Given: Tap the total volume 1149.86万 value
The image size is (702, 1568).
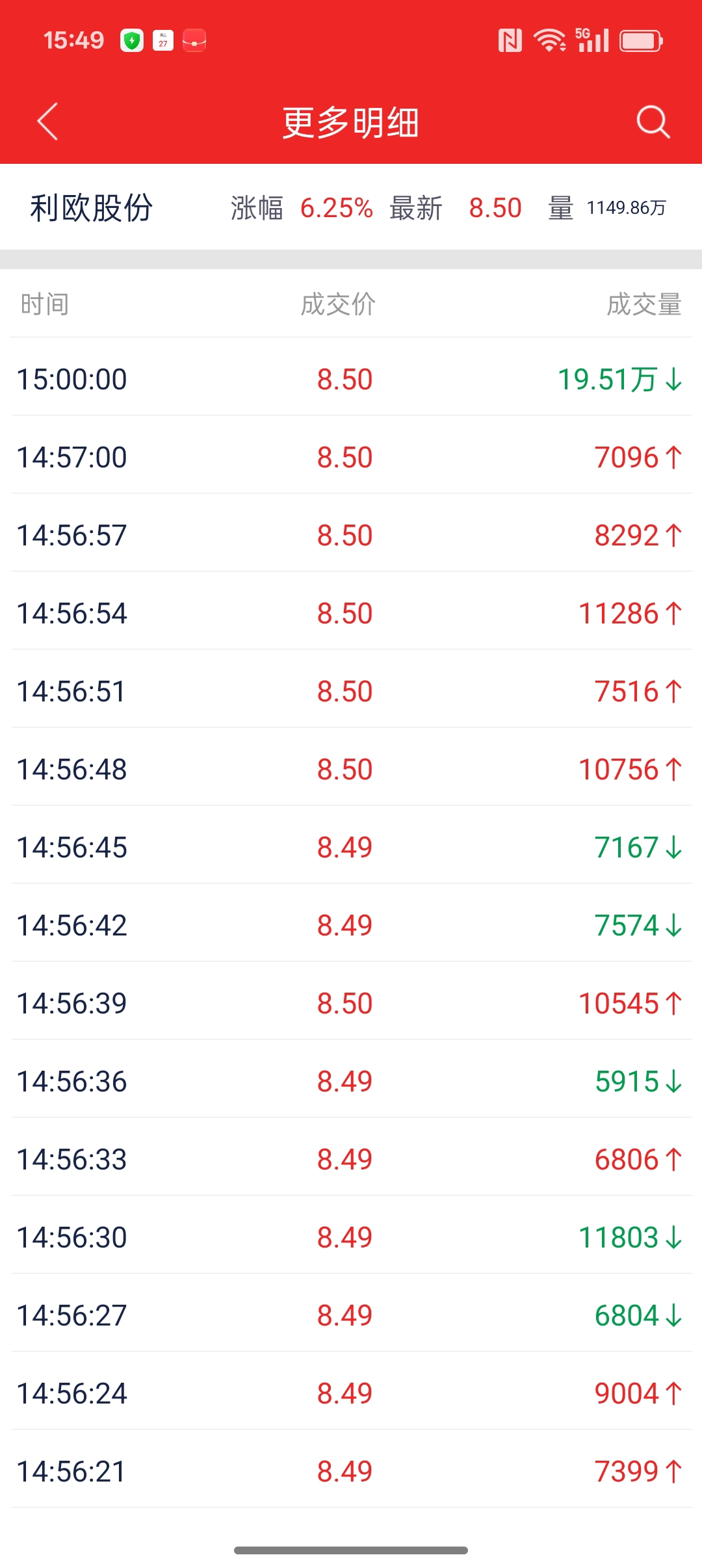Looking at the screenshot, I should tap(626, 208).
